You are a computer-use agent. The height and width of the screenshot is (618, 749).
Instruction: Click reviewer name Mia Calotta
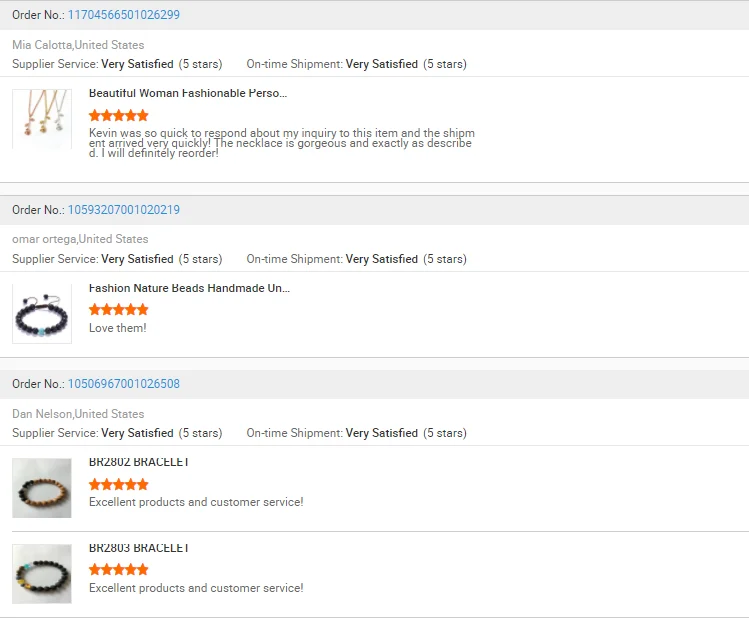42,45
